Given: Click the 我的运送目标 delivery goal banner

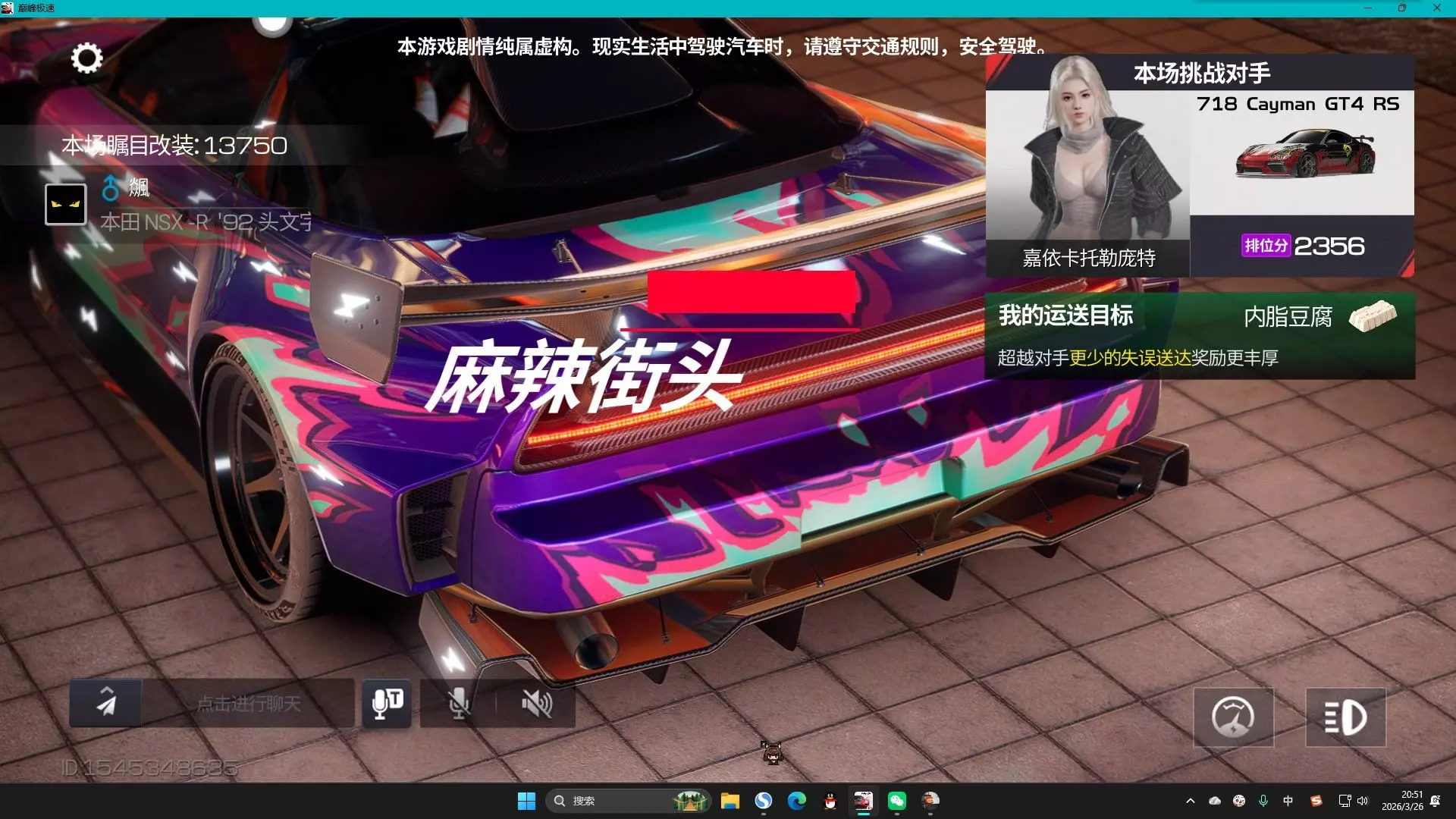Looking at the screenshot, I should click(1066, 315).
